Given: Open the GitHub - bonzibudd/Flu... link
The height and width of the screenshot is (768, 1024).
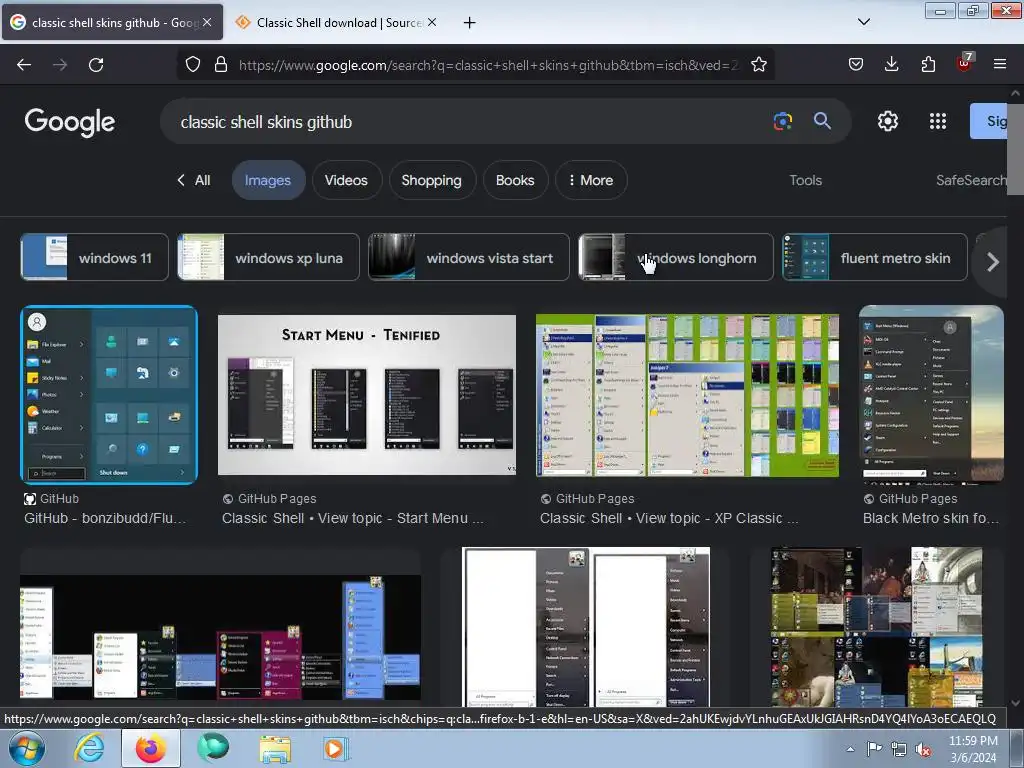Looking at the screenshot, I should pos(105,519).
